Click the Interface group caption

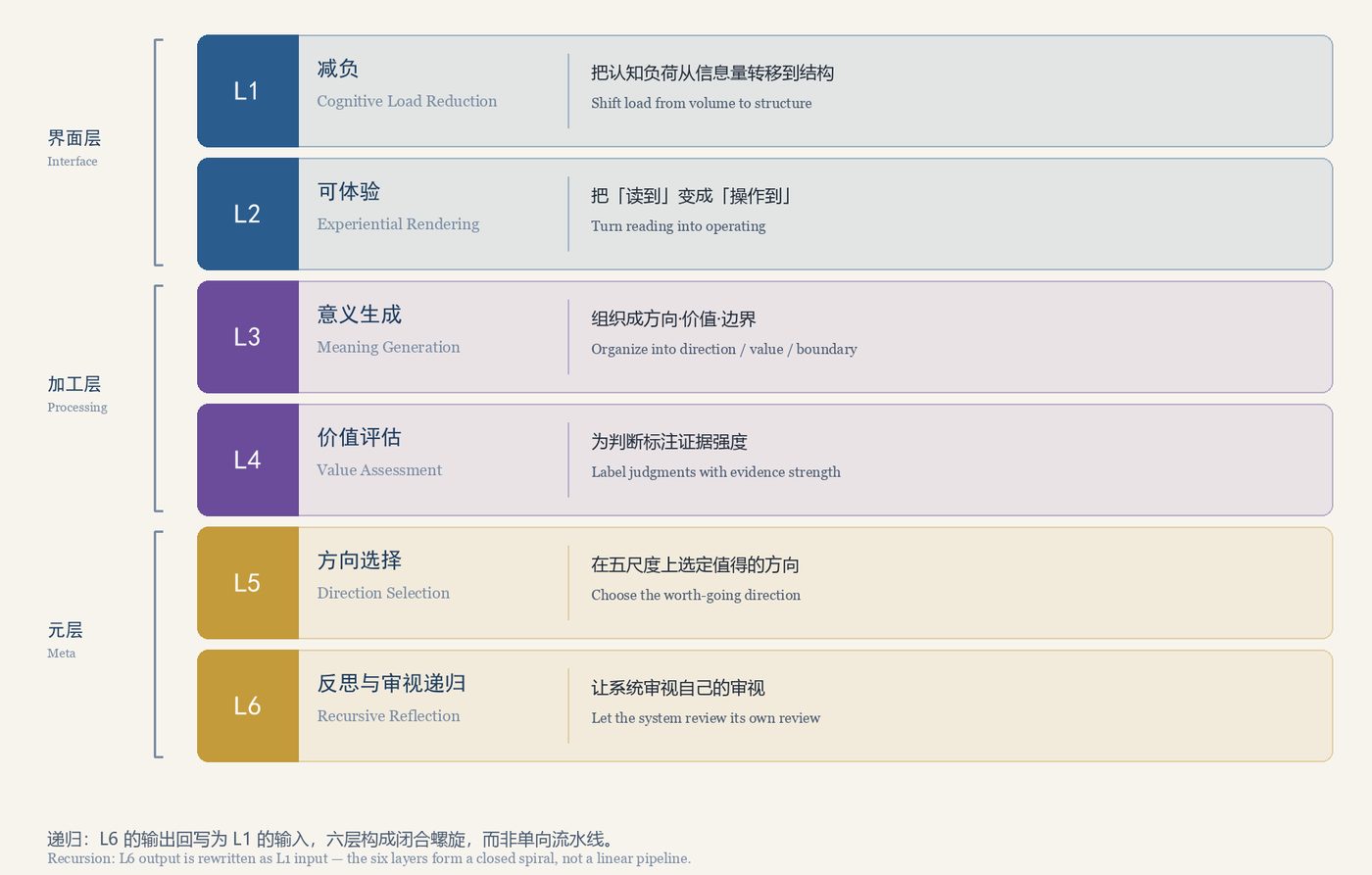pyautogui.click(x=73, y=162)
